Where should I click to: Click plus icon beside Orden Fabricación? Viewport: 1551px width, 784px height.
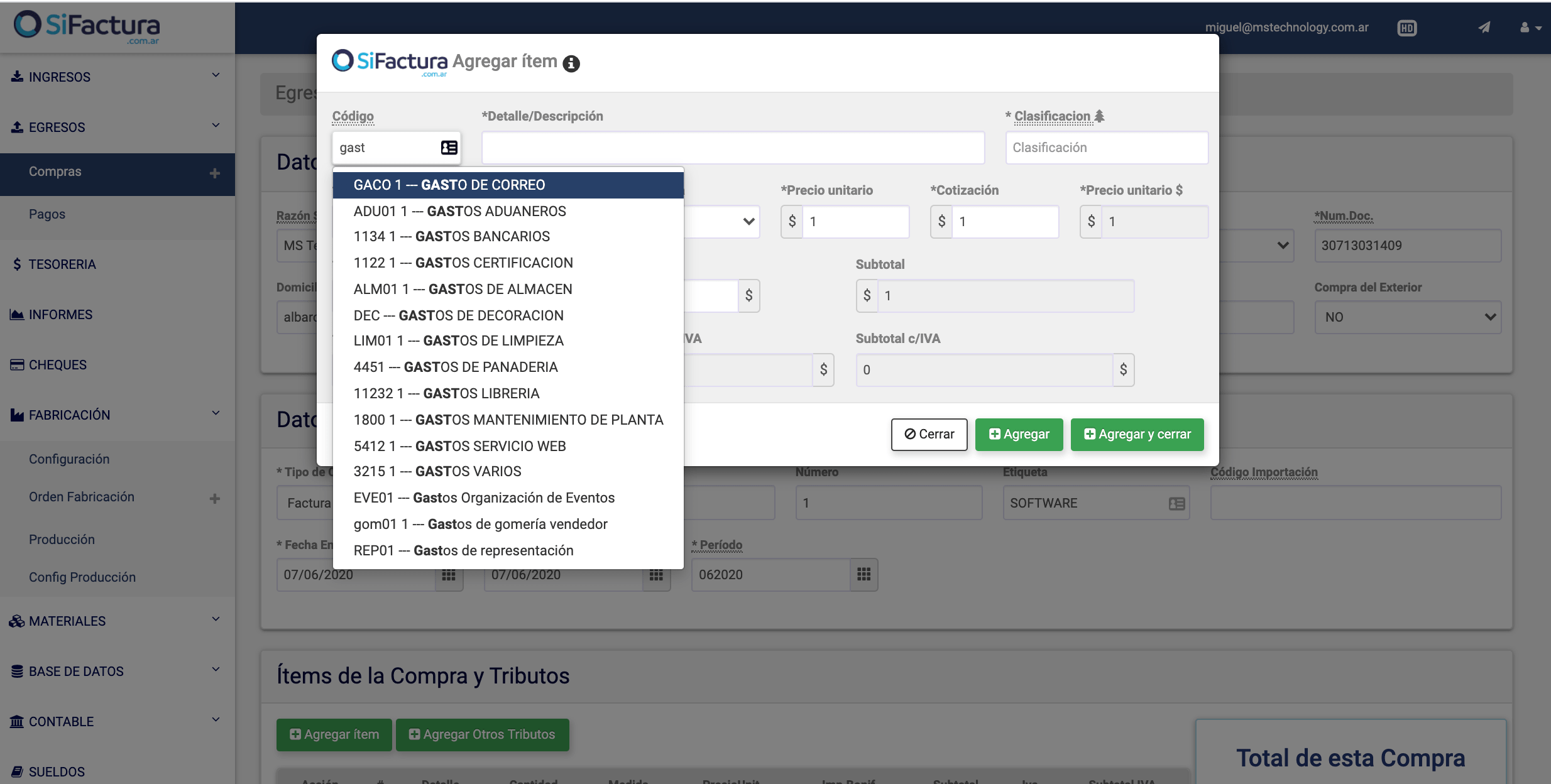click(214, 498)
